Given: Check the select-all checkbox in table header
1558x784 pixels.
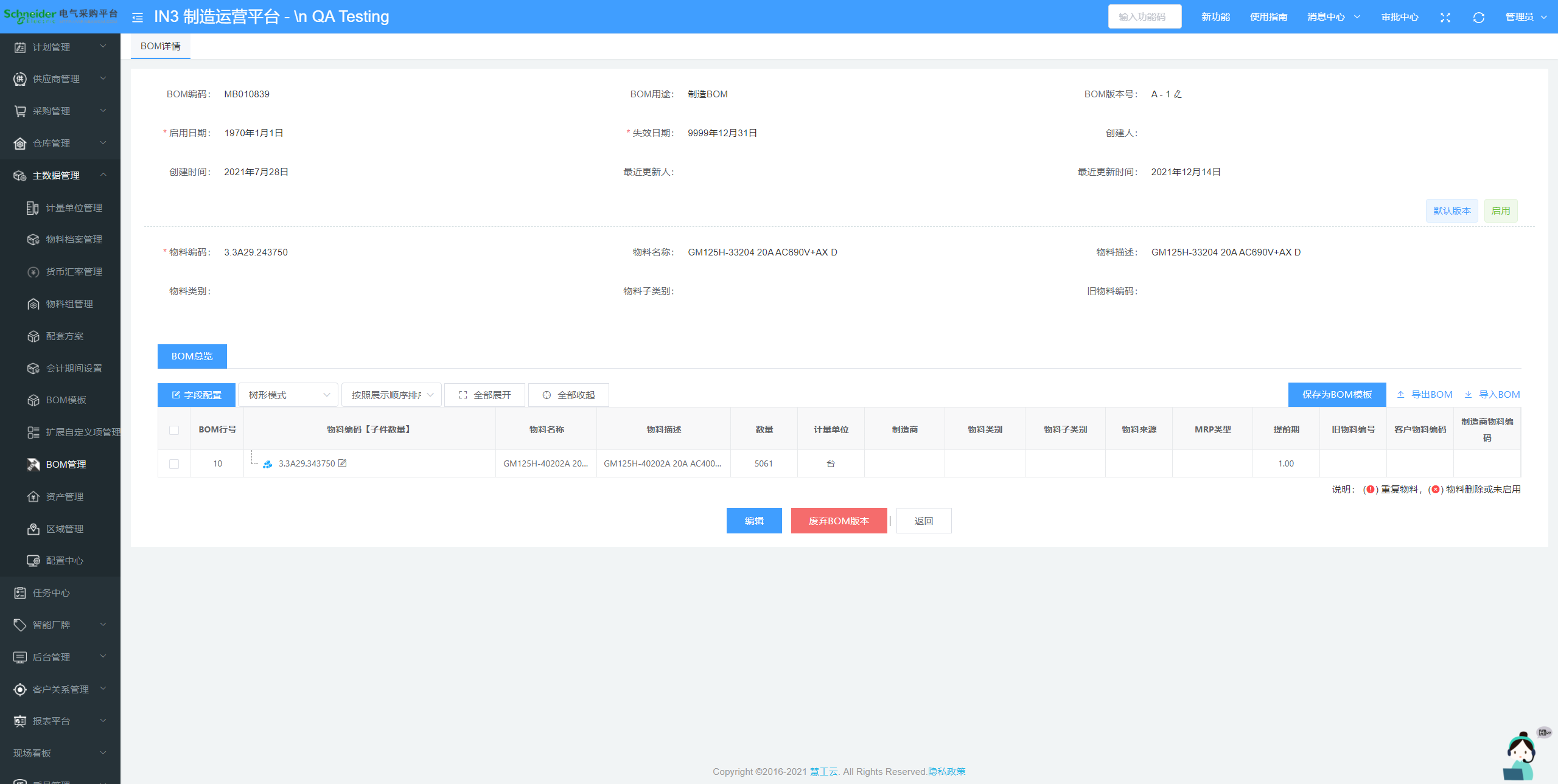Looking at the screenshot, I should click(x=174, y=430).
